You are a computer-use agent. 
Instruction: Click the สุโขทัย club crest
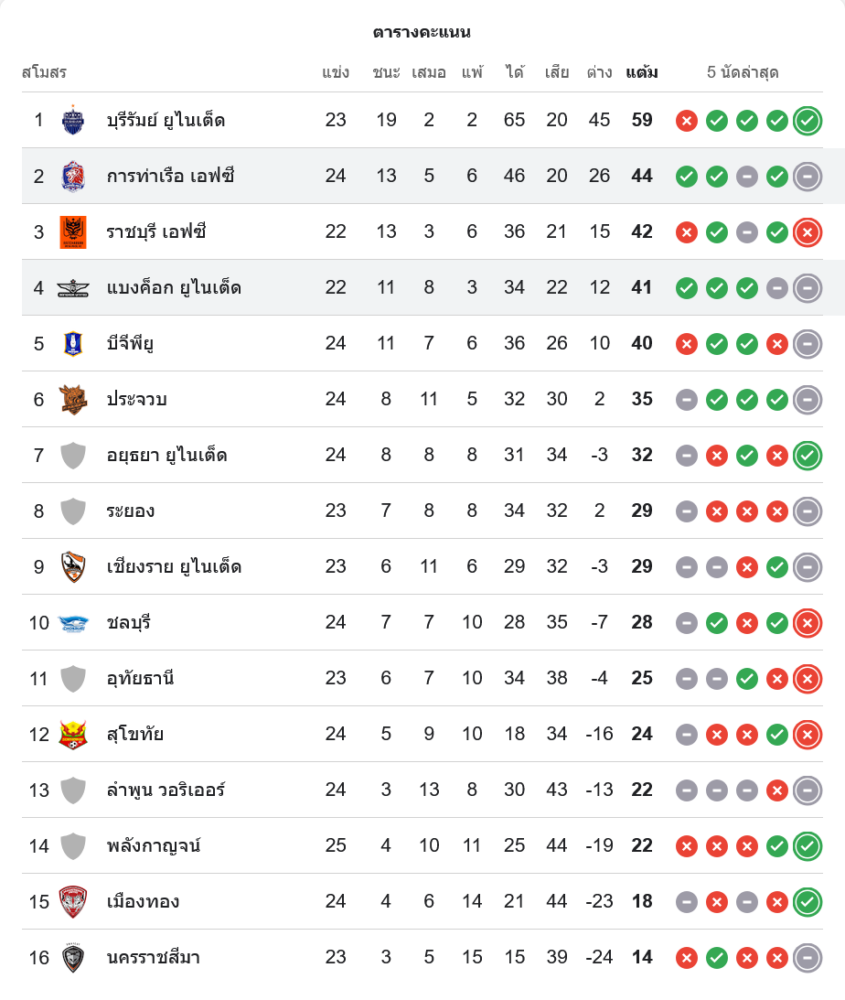(x=73, y=735)
